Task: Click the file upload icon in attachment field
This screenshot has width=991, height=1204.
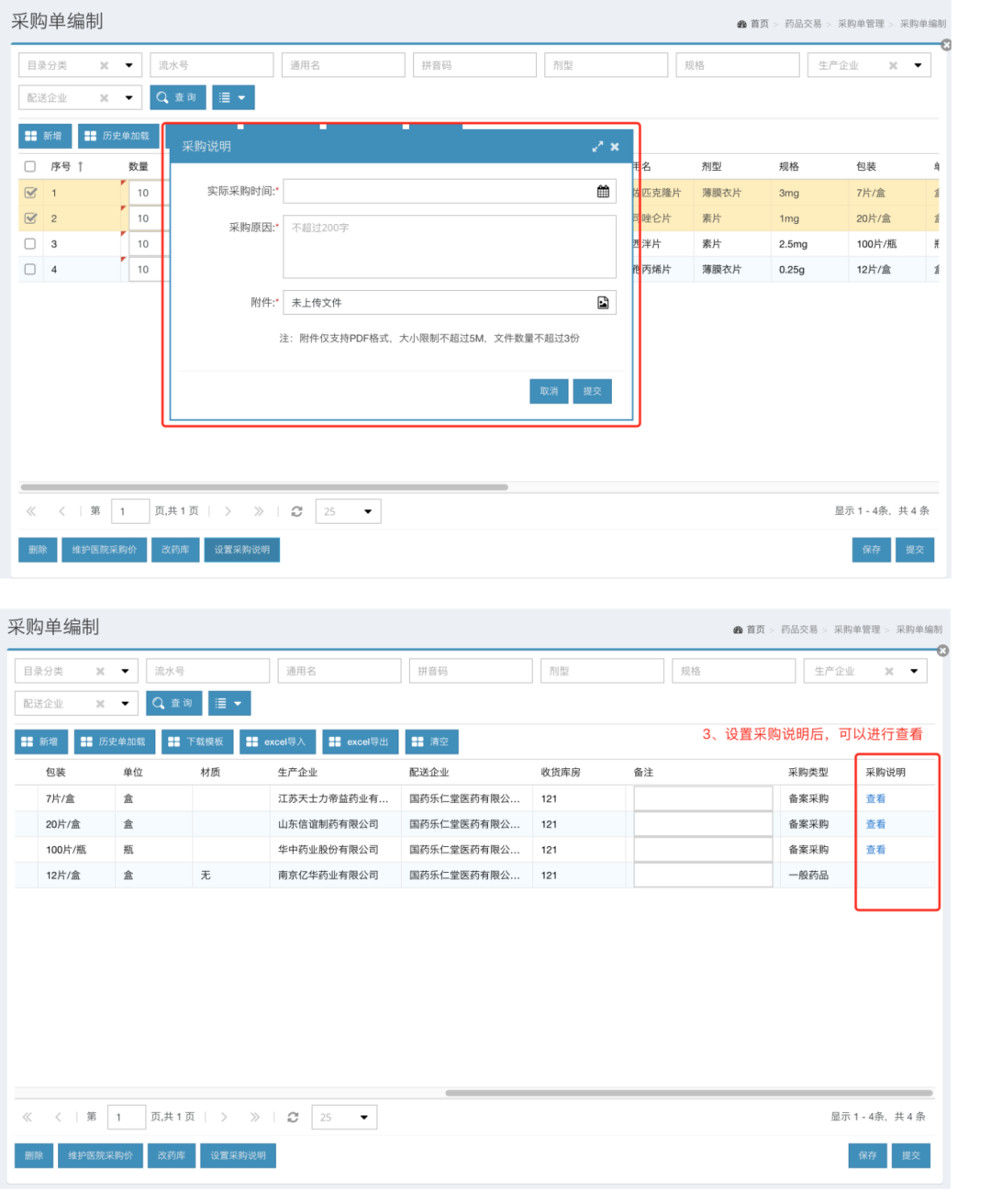Action: [603, 303]
